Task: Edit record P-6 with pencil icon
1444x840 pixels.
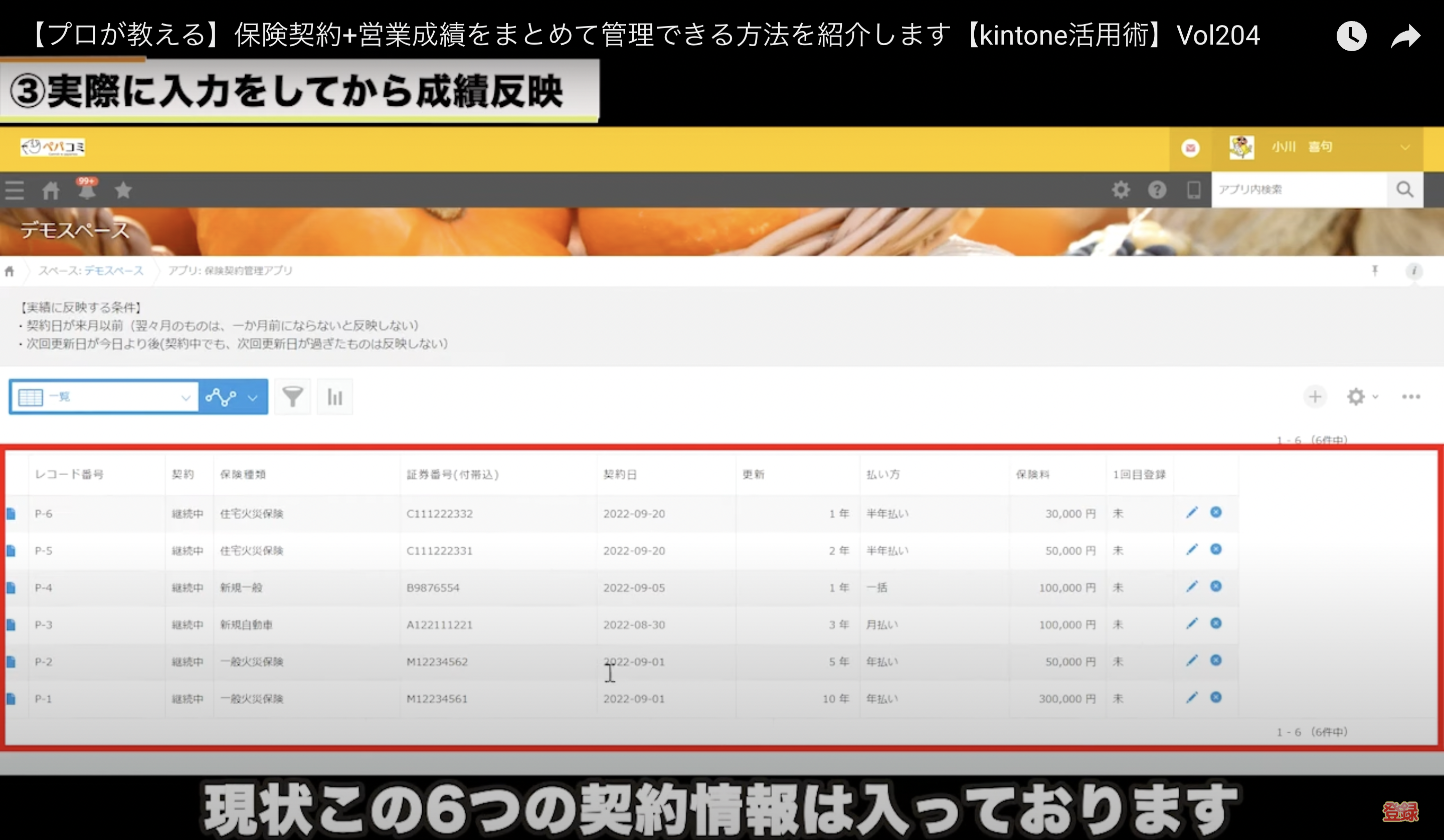Action: [x=1192, y=512]
